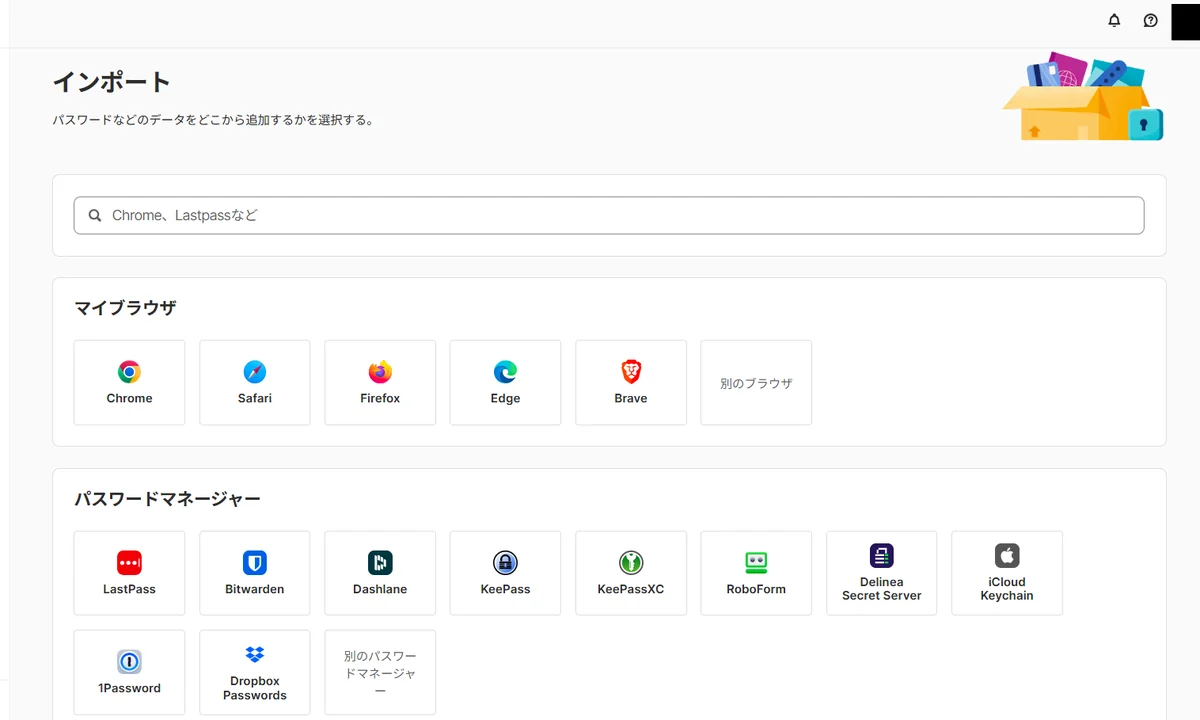Screen dimensions: 1200x720
Task: Select the Chrome browser icon
Action: coord(129,372)
